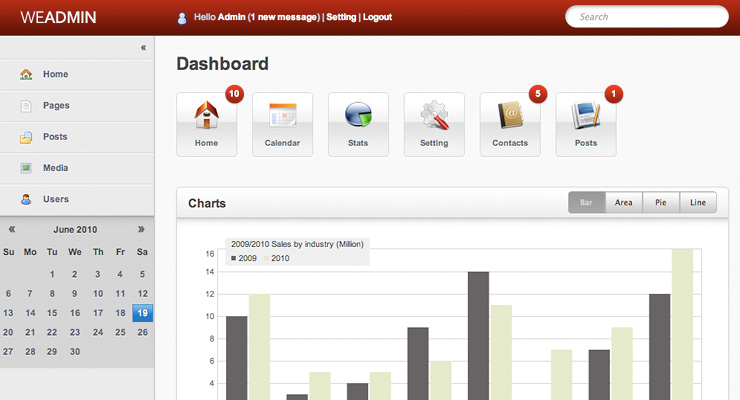Open the Setting tools icon
The height and width of the screenshot is (400, 740).
point(434,118)
